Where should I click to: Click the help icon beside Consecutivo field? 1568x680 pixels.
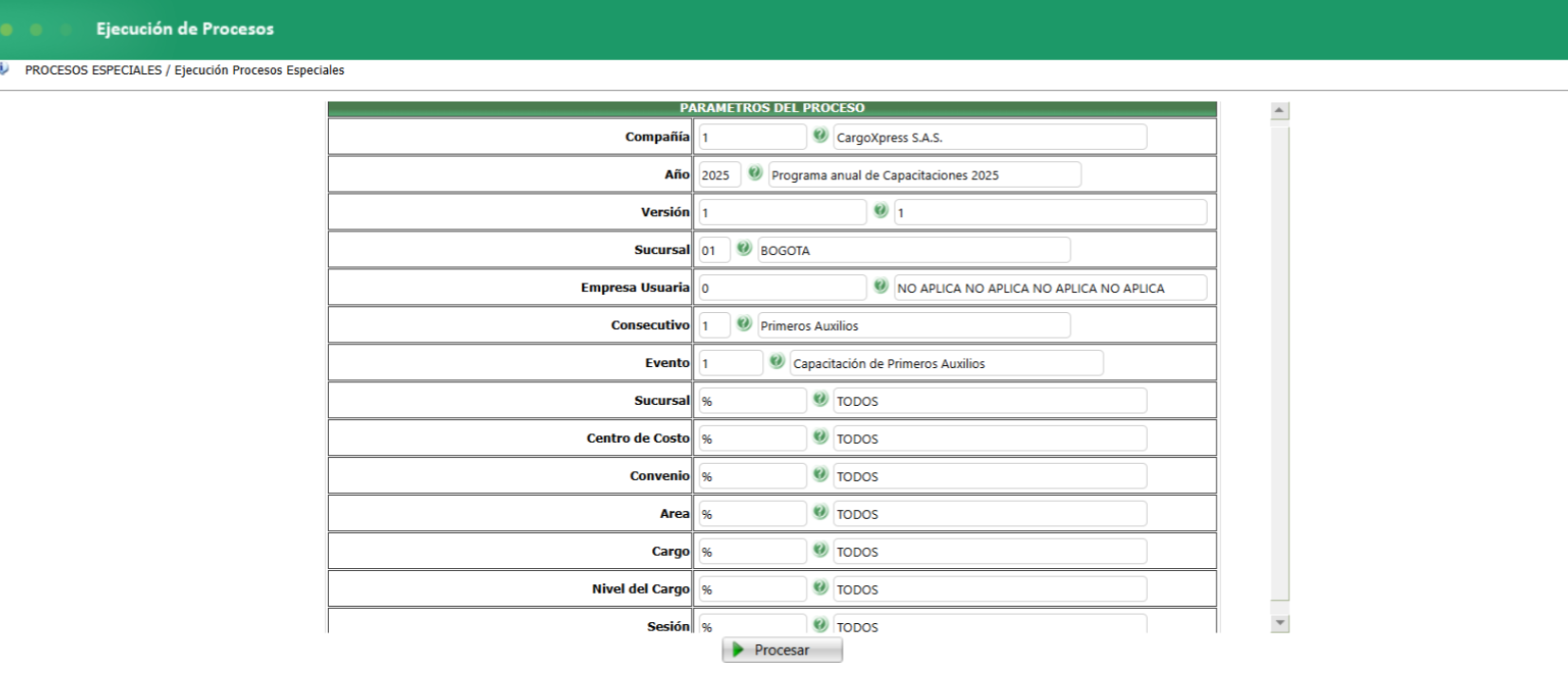744,324
